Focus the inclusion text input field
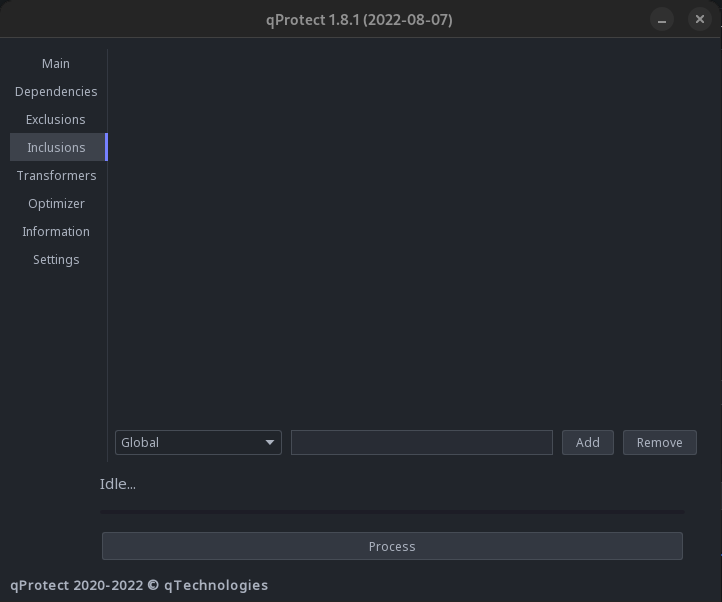This screenshot has height=602, width=722. pyautogui.click(x=421, y=442)
